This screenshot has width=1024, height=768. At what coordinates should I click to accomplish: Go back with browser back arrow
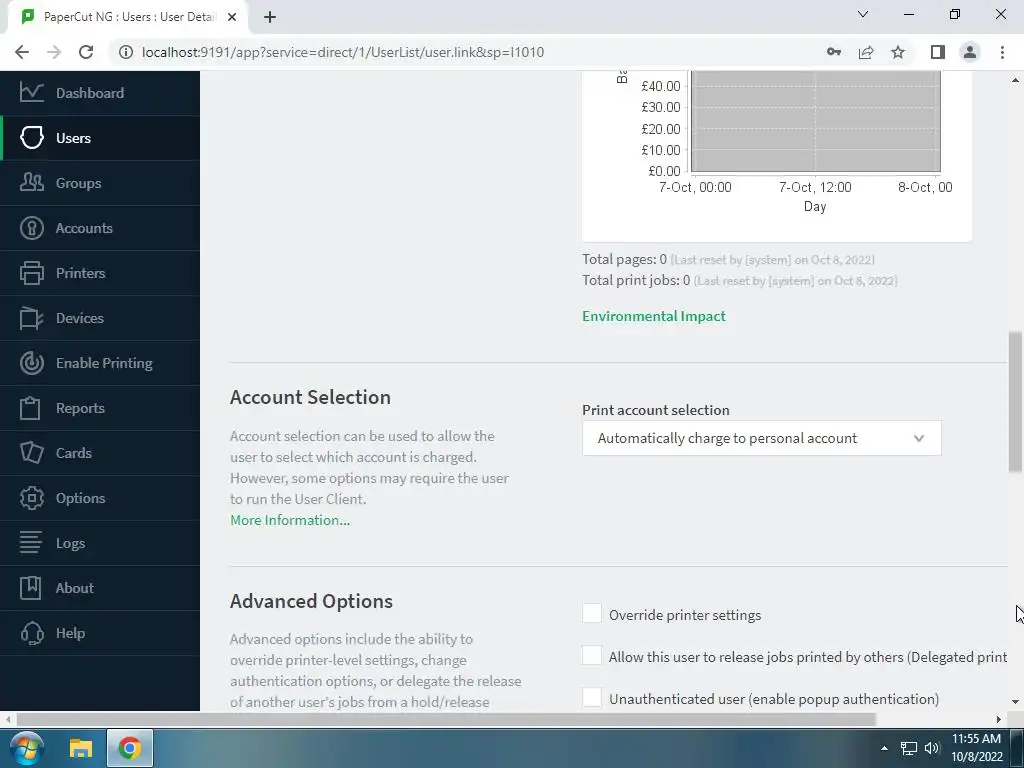click(22, 52)
